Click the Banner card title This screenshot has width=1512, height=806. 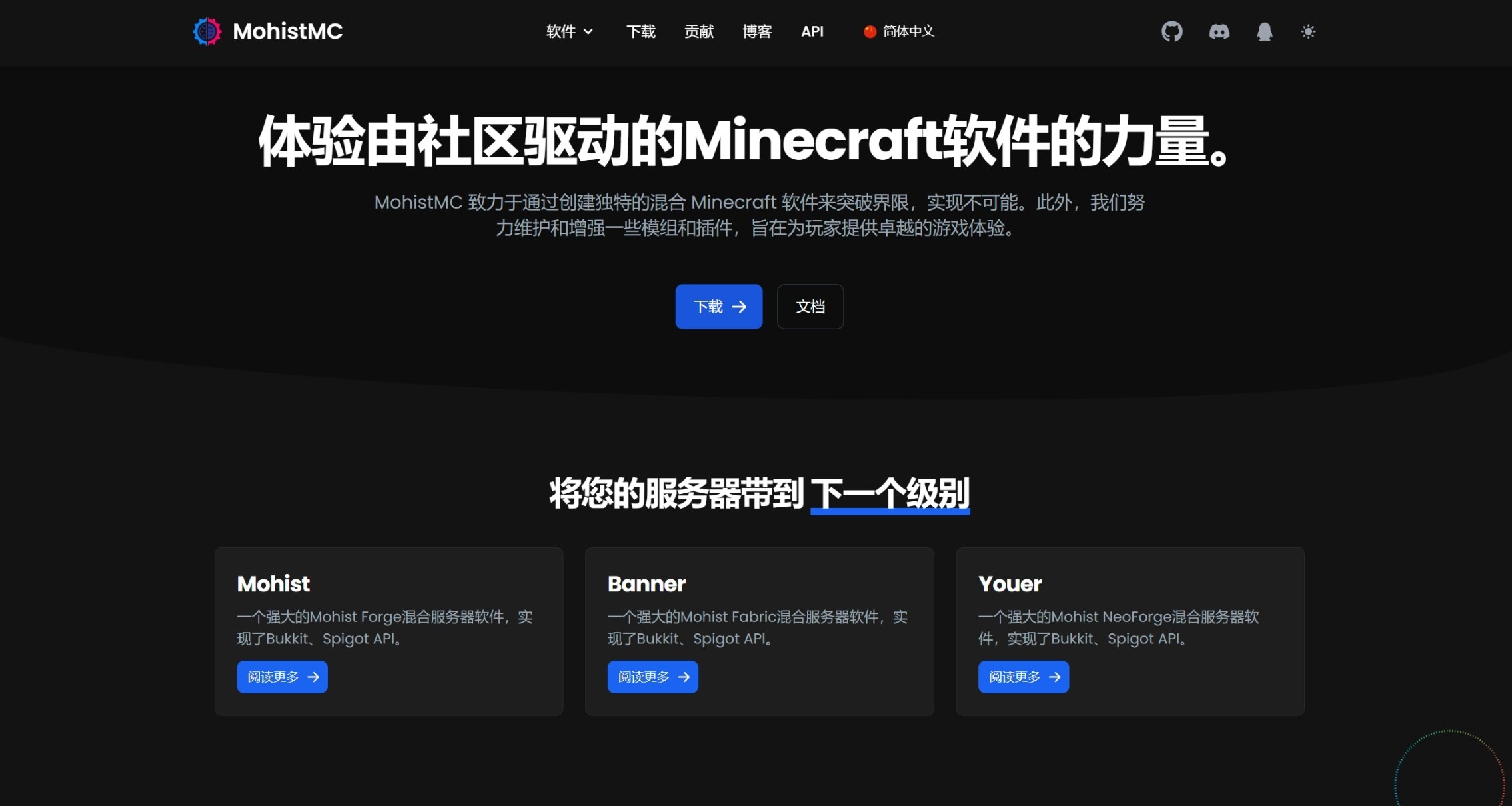point(646,584)
